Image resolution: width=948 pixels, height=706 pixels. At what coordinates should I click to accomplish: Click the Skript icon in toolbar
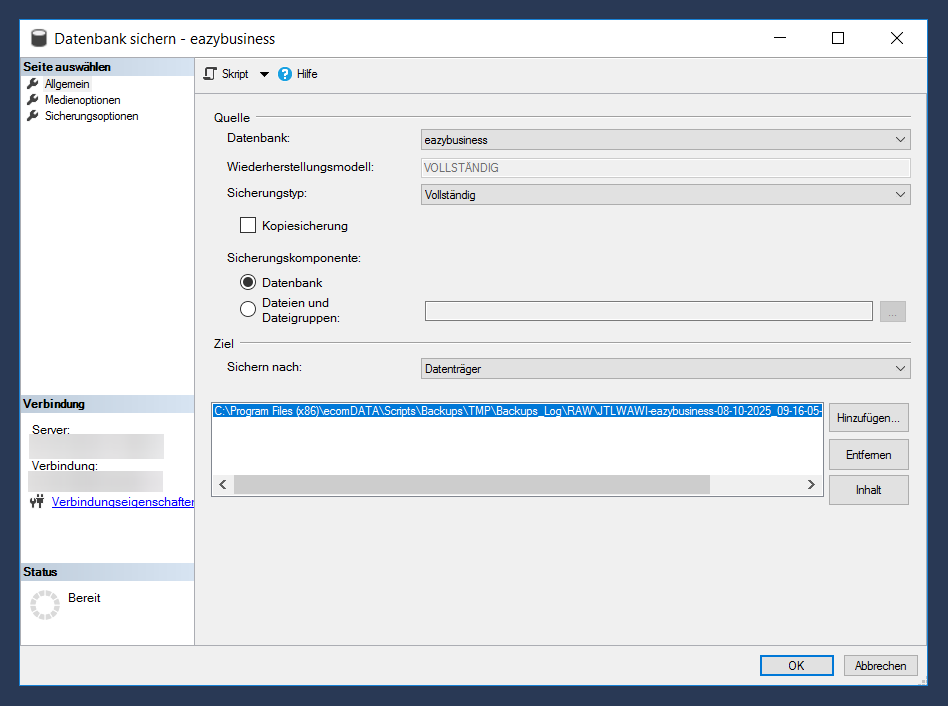point(210,74)
